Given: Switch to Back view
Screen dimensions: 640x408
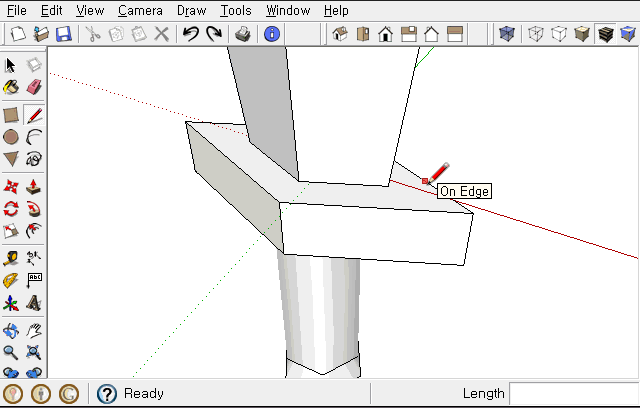Looking at the screenshot, I should coord(431,34).
